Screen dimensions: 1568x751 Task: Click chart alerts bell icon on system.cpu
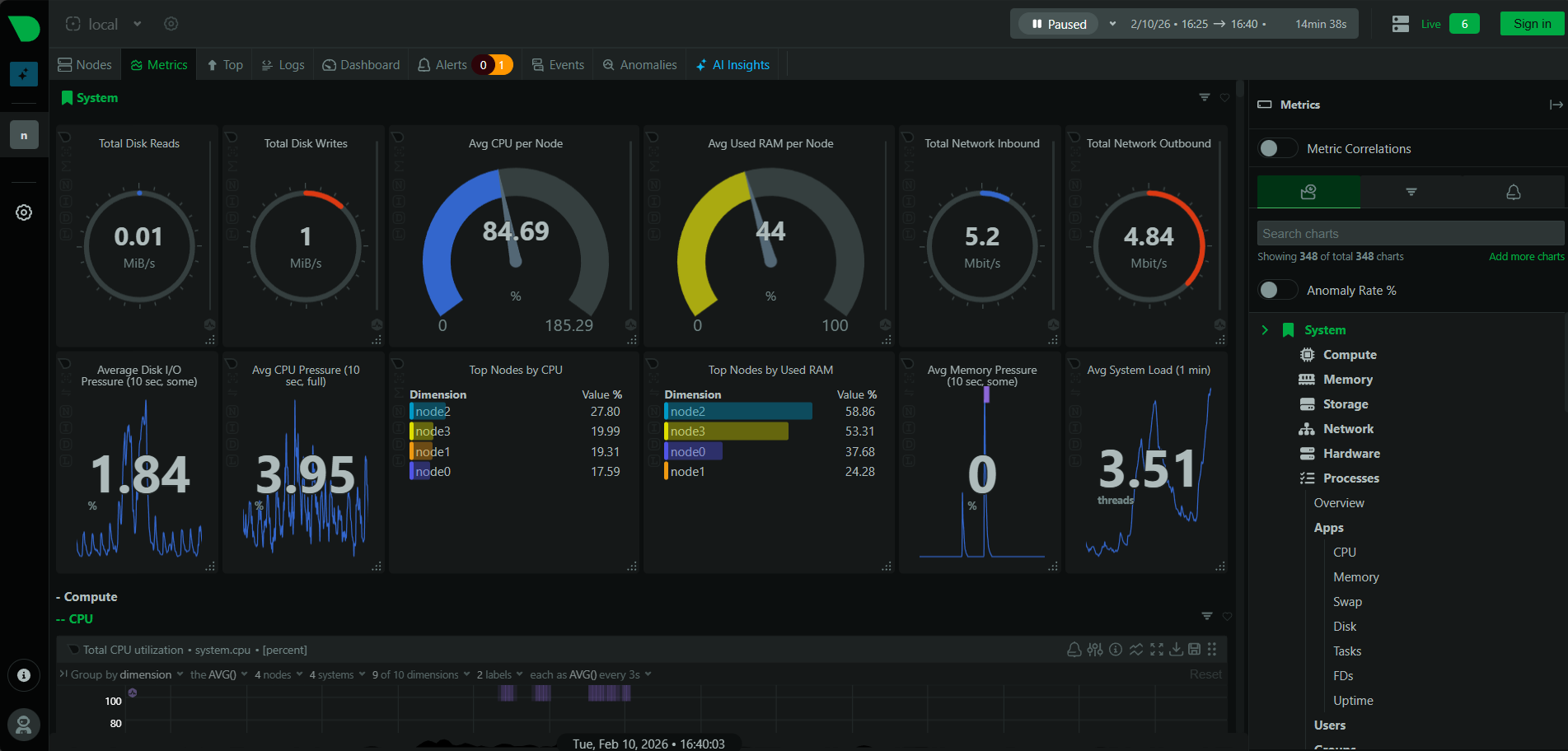[x=1074, y=650]
